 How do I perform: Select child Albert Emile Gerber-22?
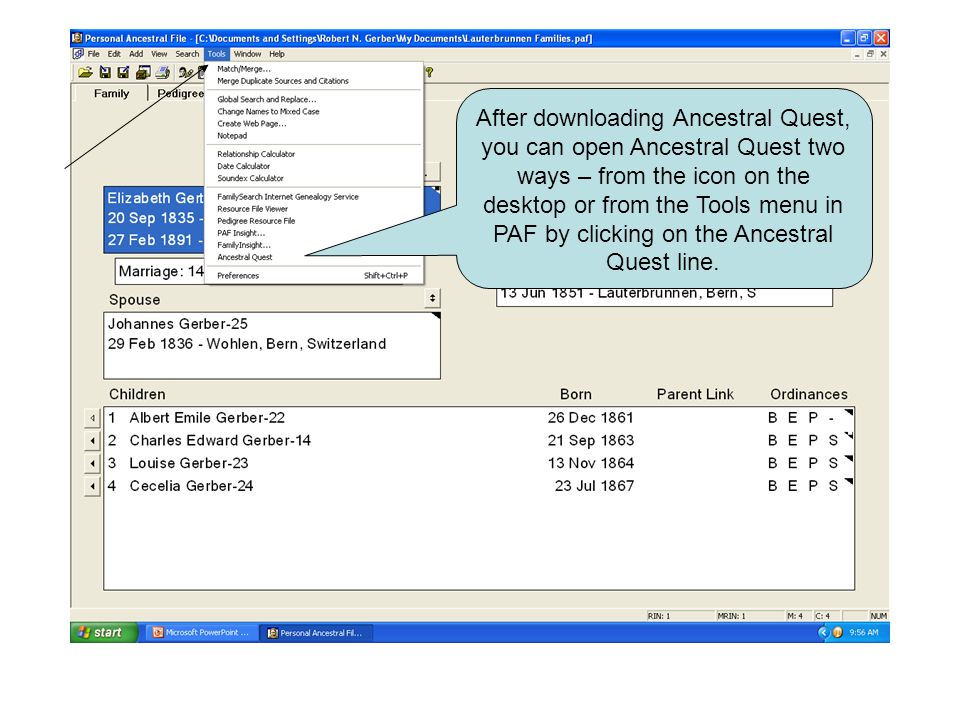[207, 418]
